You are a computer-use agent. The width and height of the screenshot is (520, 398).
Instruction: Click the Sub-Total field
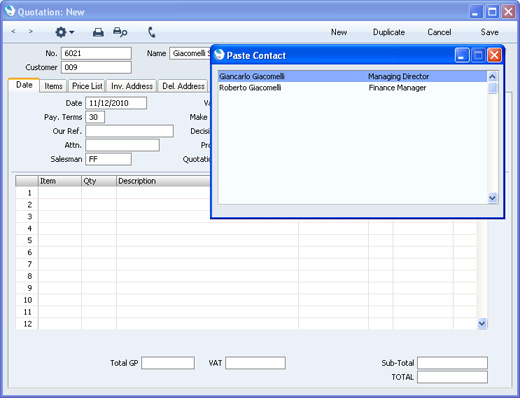(x=452, y=363)
